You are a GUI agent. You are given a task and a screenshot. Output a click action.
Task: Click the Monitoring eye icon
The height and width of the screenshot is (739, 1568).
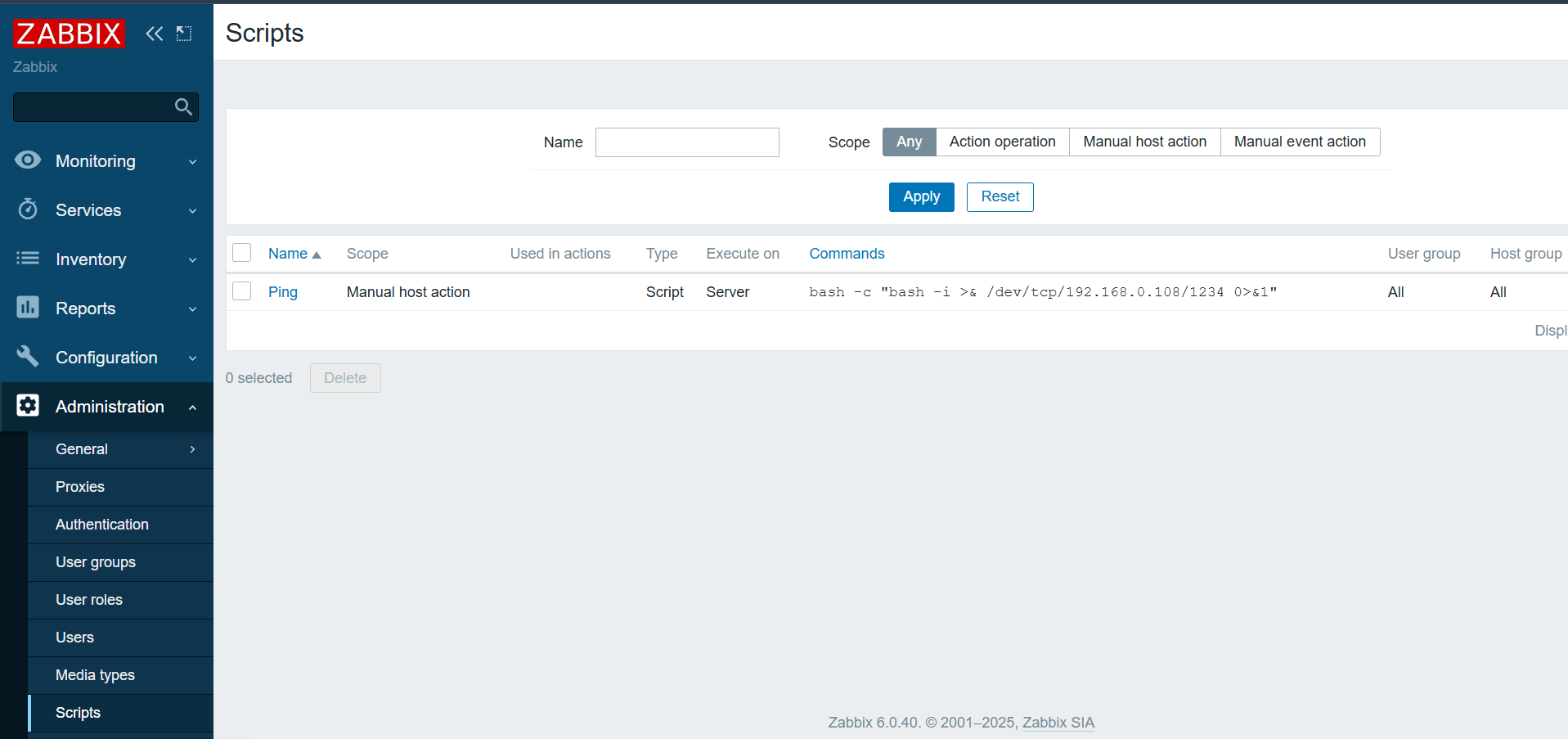[x=28, y=160]
